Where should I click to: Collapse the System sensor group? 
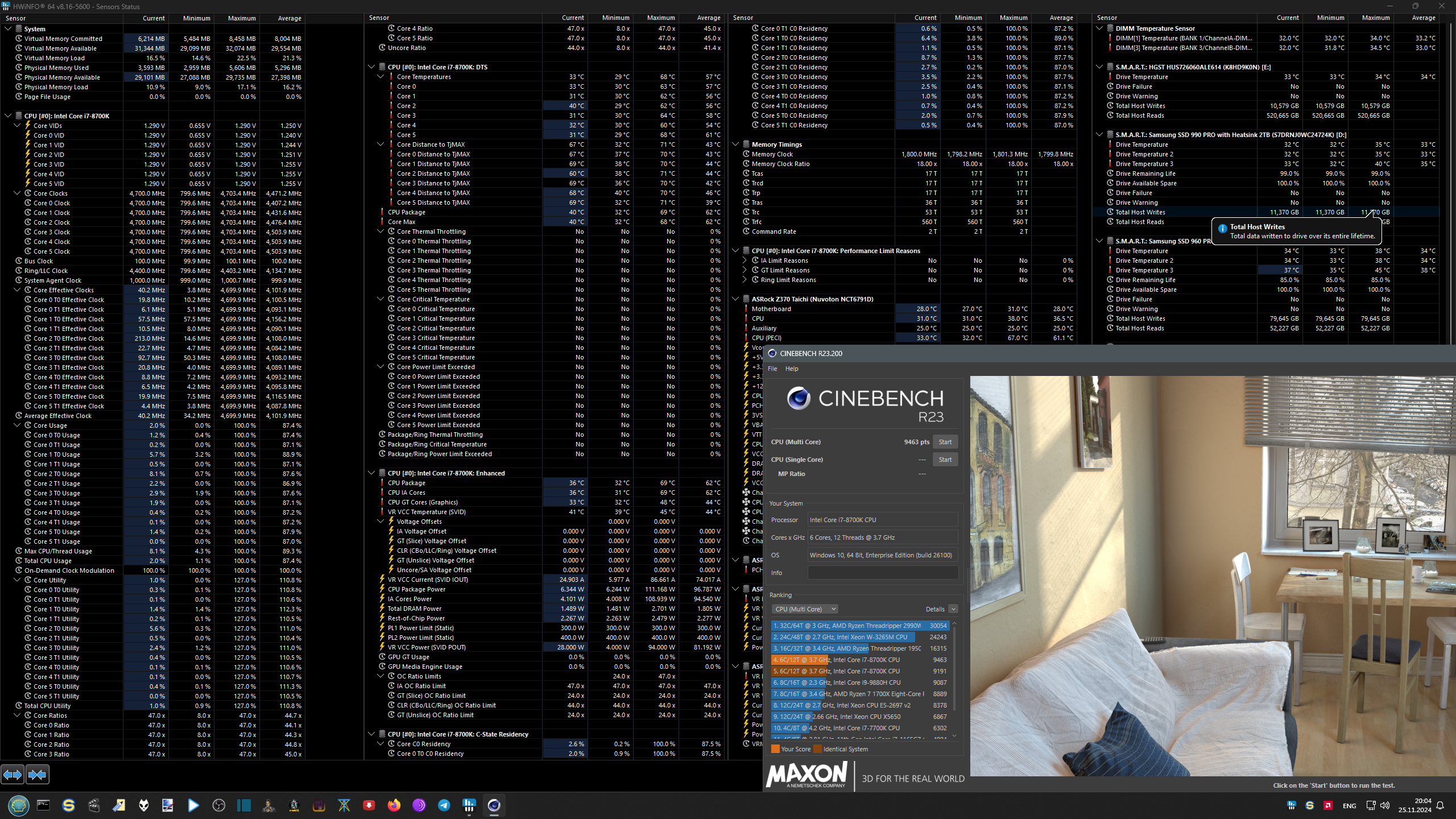tap(8, 28)
